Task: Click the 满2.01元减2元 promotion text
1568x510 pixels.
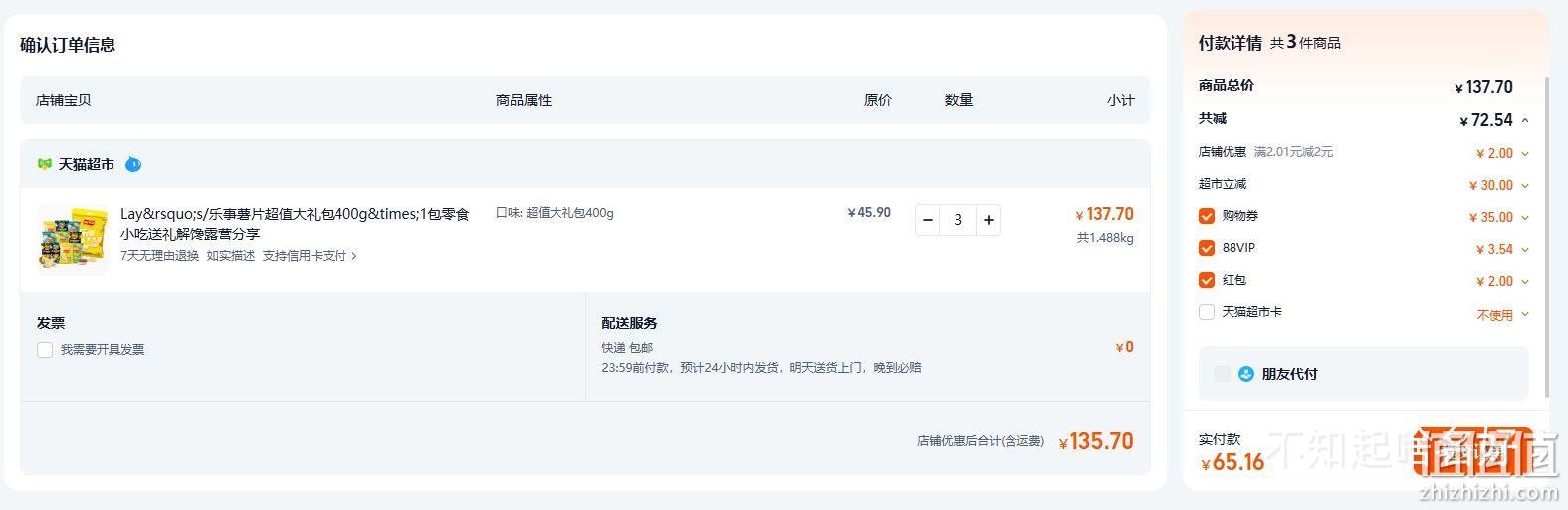Action: coord(1293,152)
